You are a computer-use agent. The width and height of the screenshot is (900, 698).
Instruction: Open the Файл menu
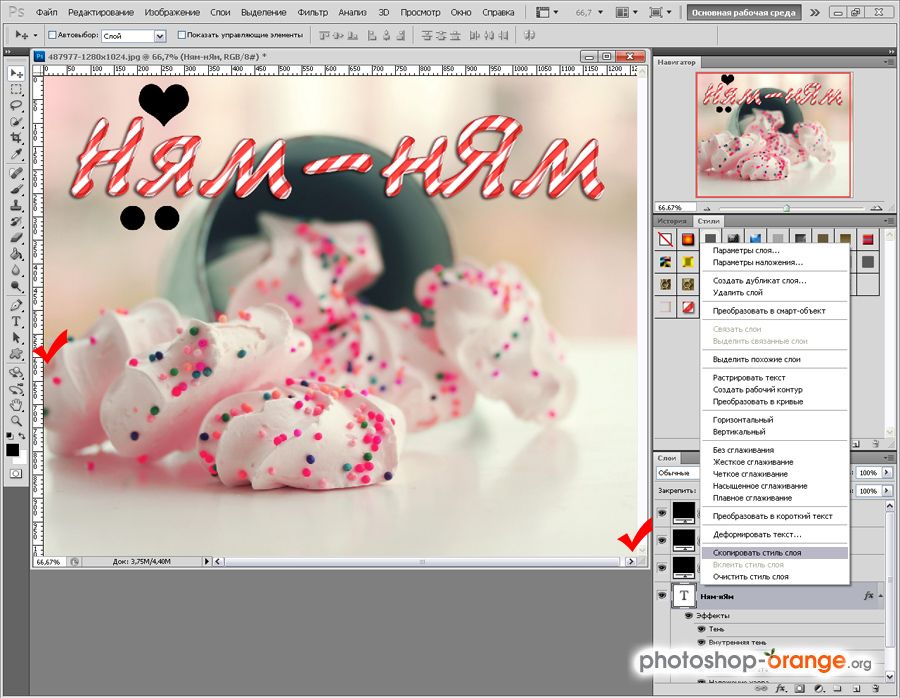pos(46,12)
